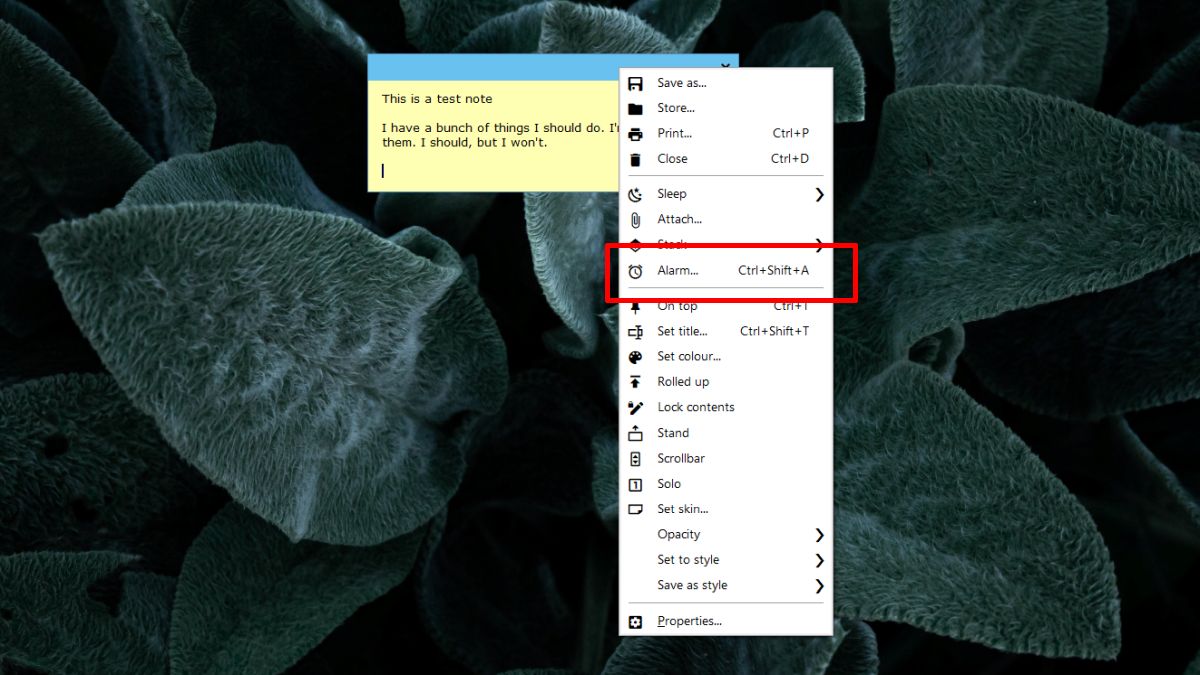1200x675 pixels.
Task: Click the Set title icon
Action: pyautogui.click(x=635, y=332)
